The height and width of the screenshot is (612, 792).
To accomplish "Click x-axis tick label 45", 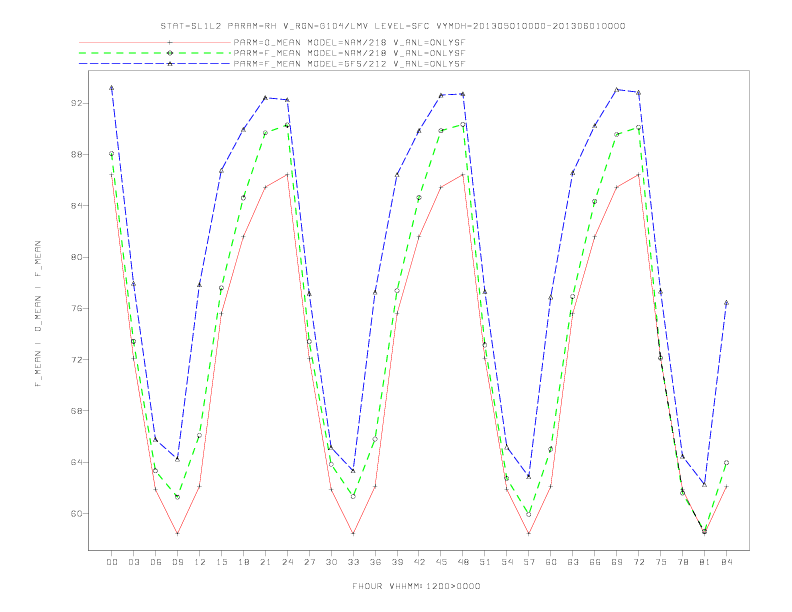I will click(441, 562).
